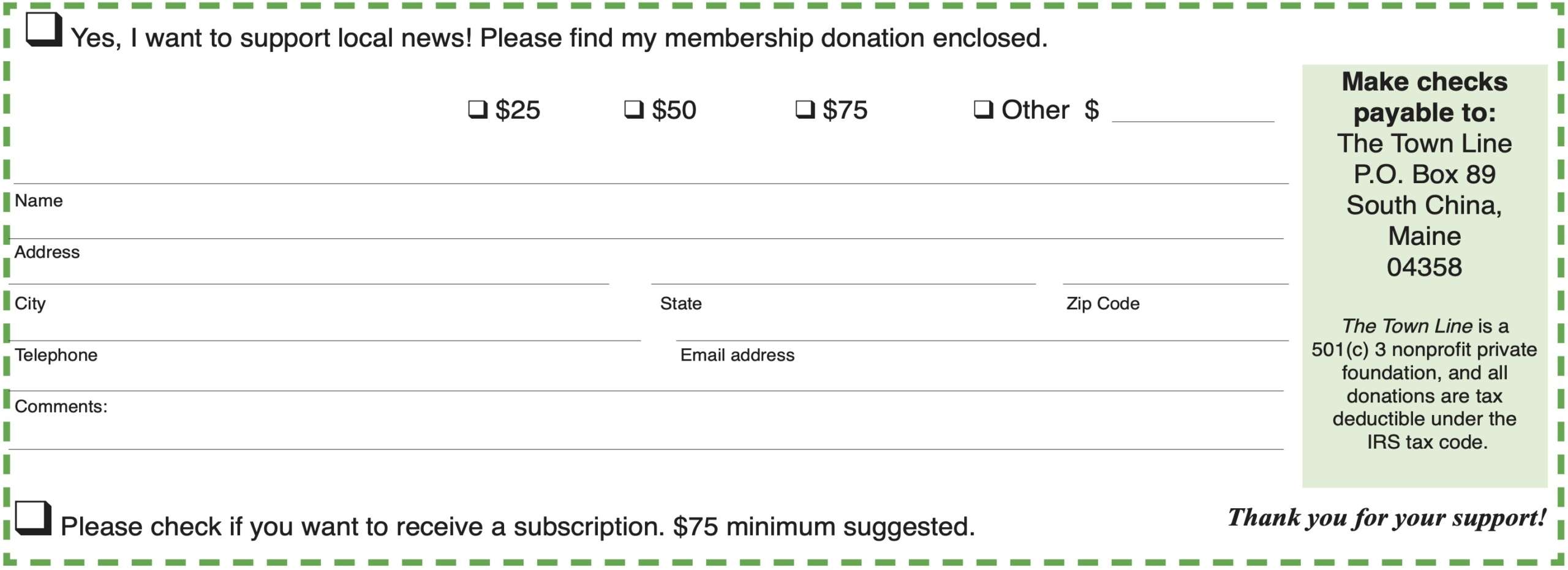
Task: Click the 'Make checks payable to' heading
Action: coord(1425,97)
